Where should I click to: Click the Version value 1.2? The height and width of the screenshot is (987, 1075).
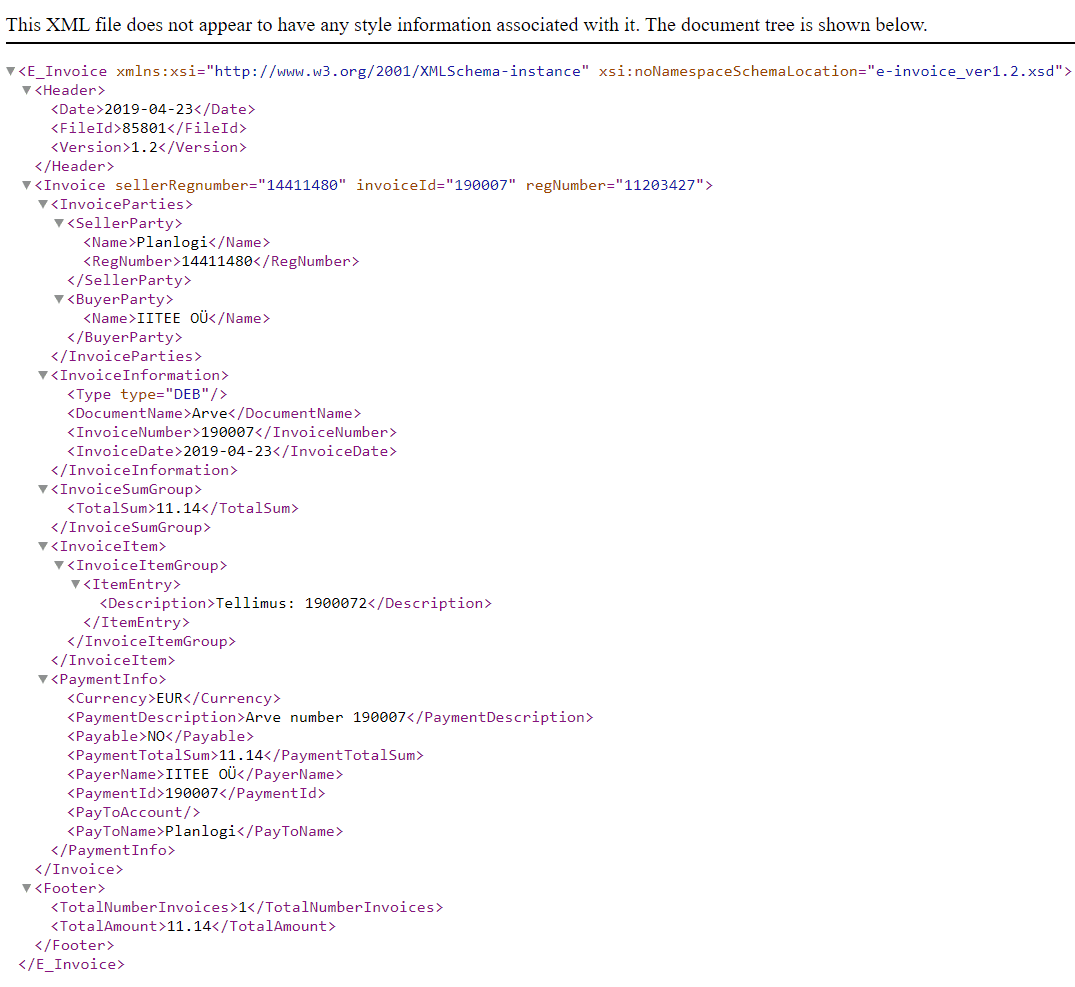tap(144, 147)
